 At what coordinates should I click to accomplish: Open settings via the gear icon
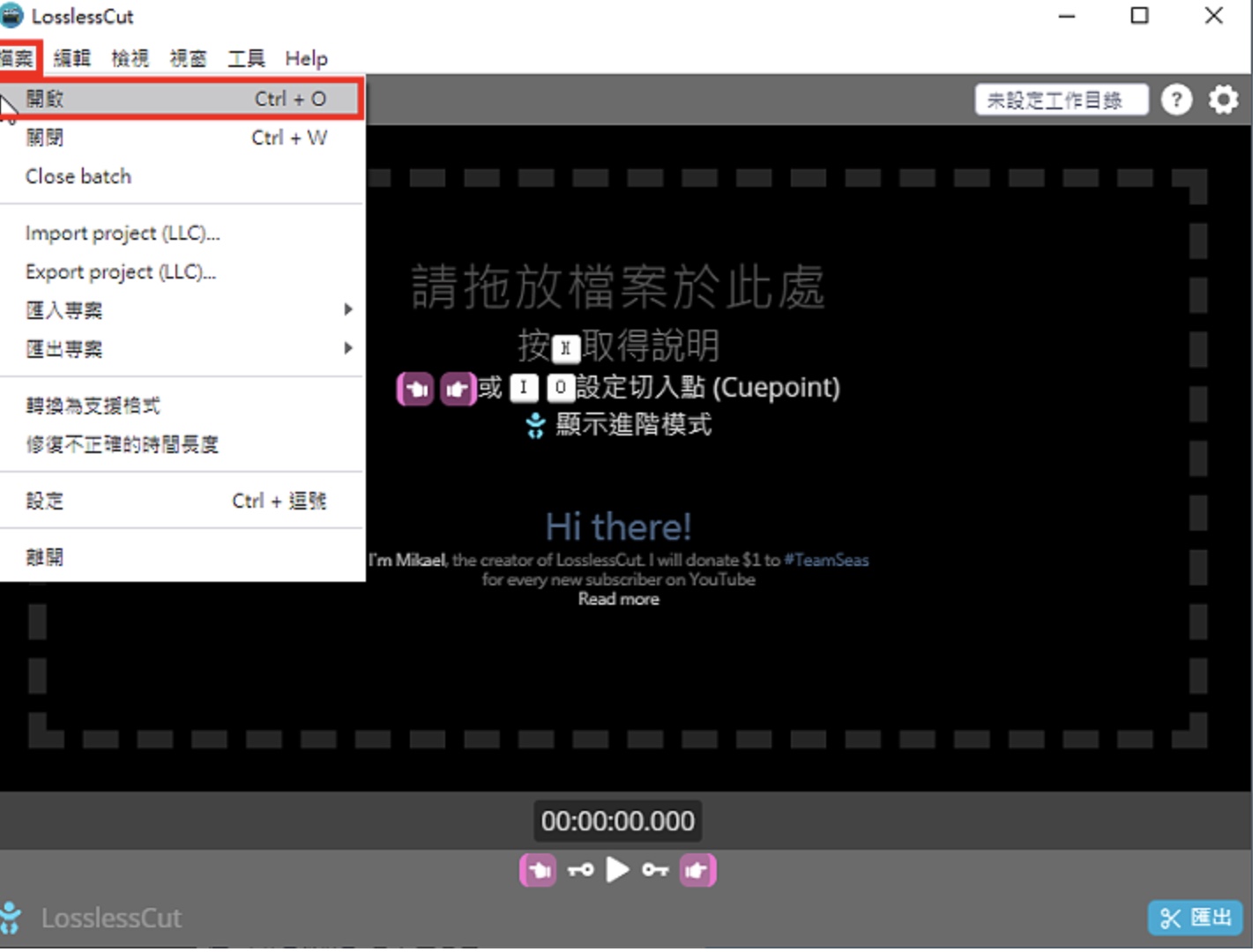(1223, 100)
